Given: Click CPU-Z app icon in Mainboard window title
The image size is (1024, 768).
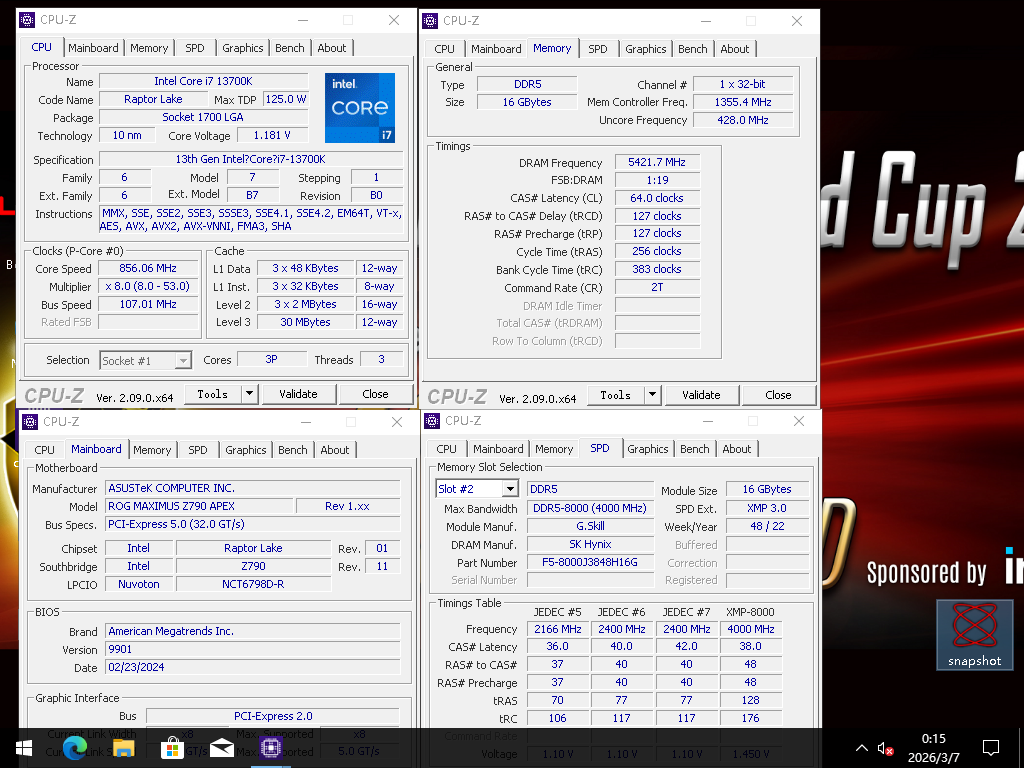Looking at the screenshot, I should coord(30,422).
